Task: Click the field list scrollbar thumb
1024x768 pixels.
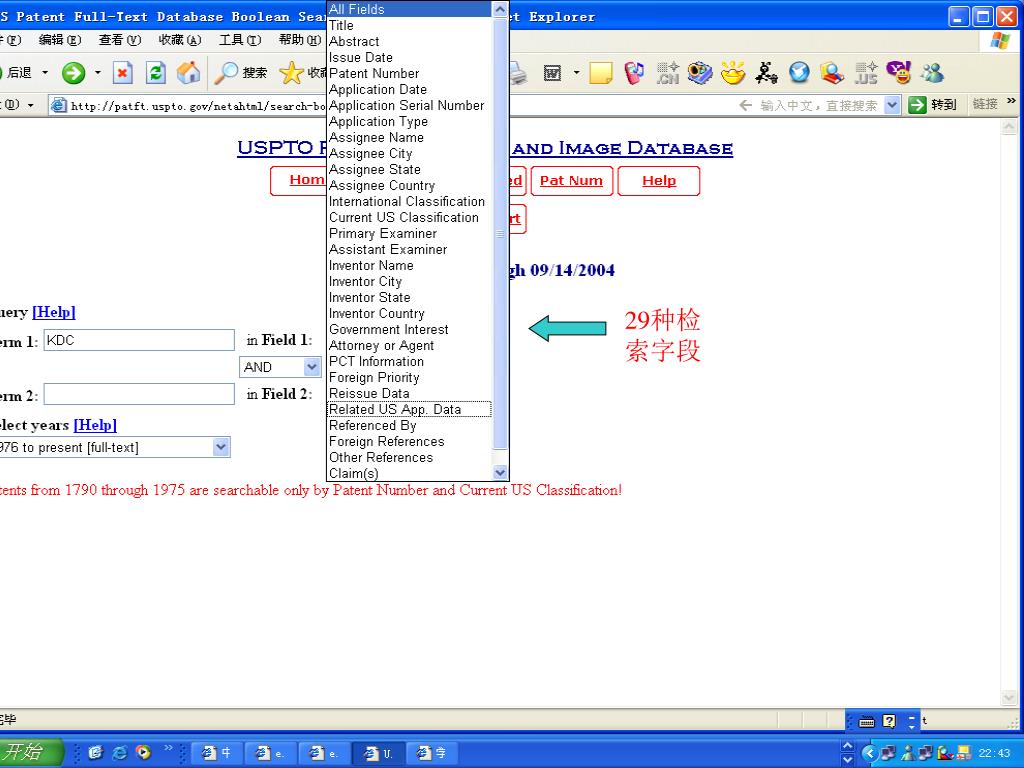Action: click(500, 233)
